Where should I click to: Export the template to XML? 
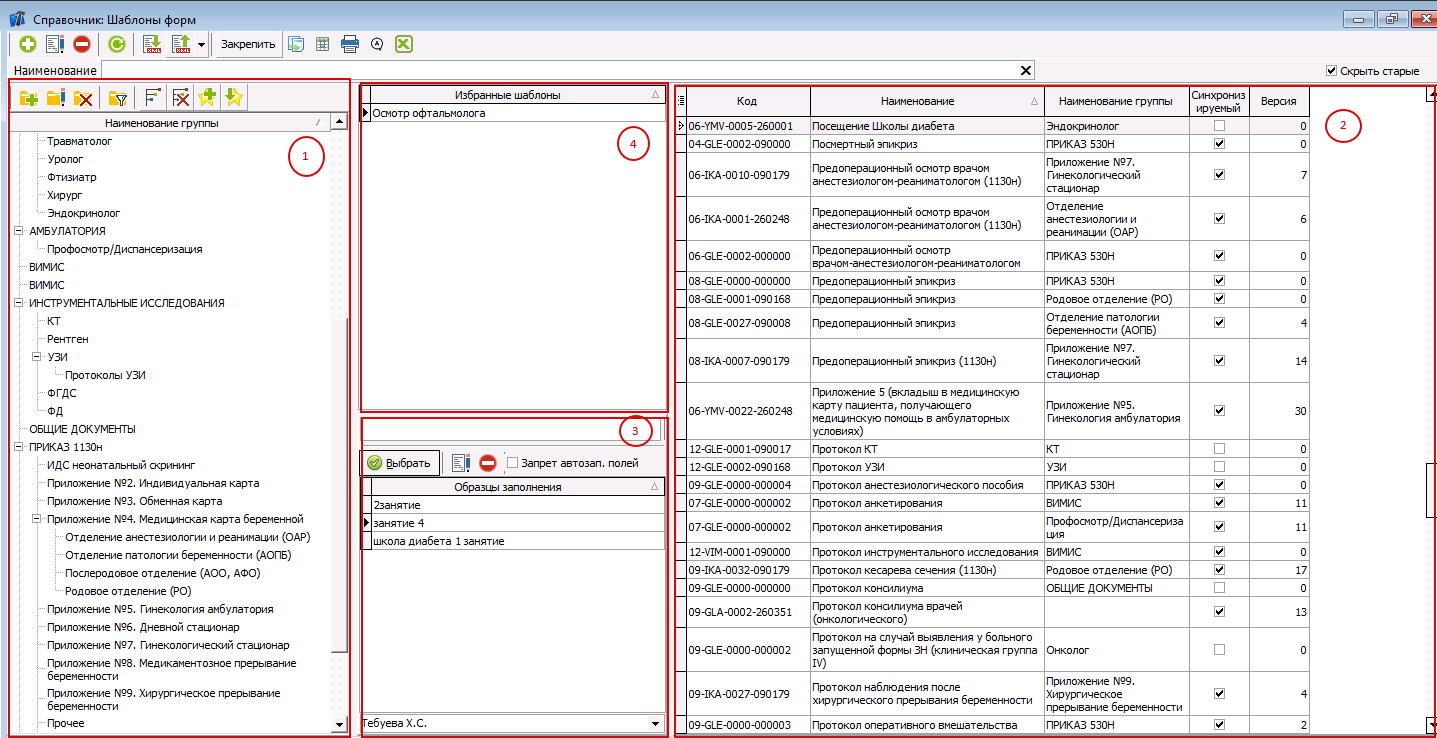pos(182,44)
